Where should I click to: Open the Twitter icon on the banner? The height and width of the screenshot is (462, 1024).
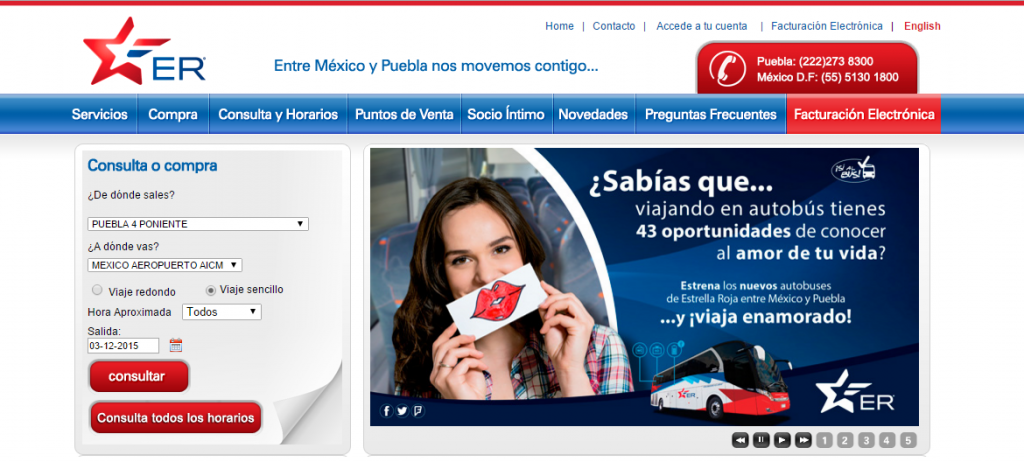(402, 411)
